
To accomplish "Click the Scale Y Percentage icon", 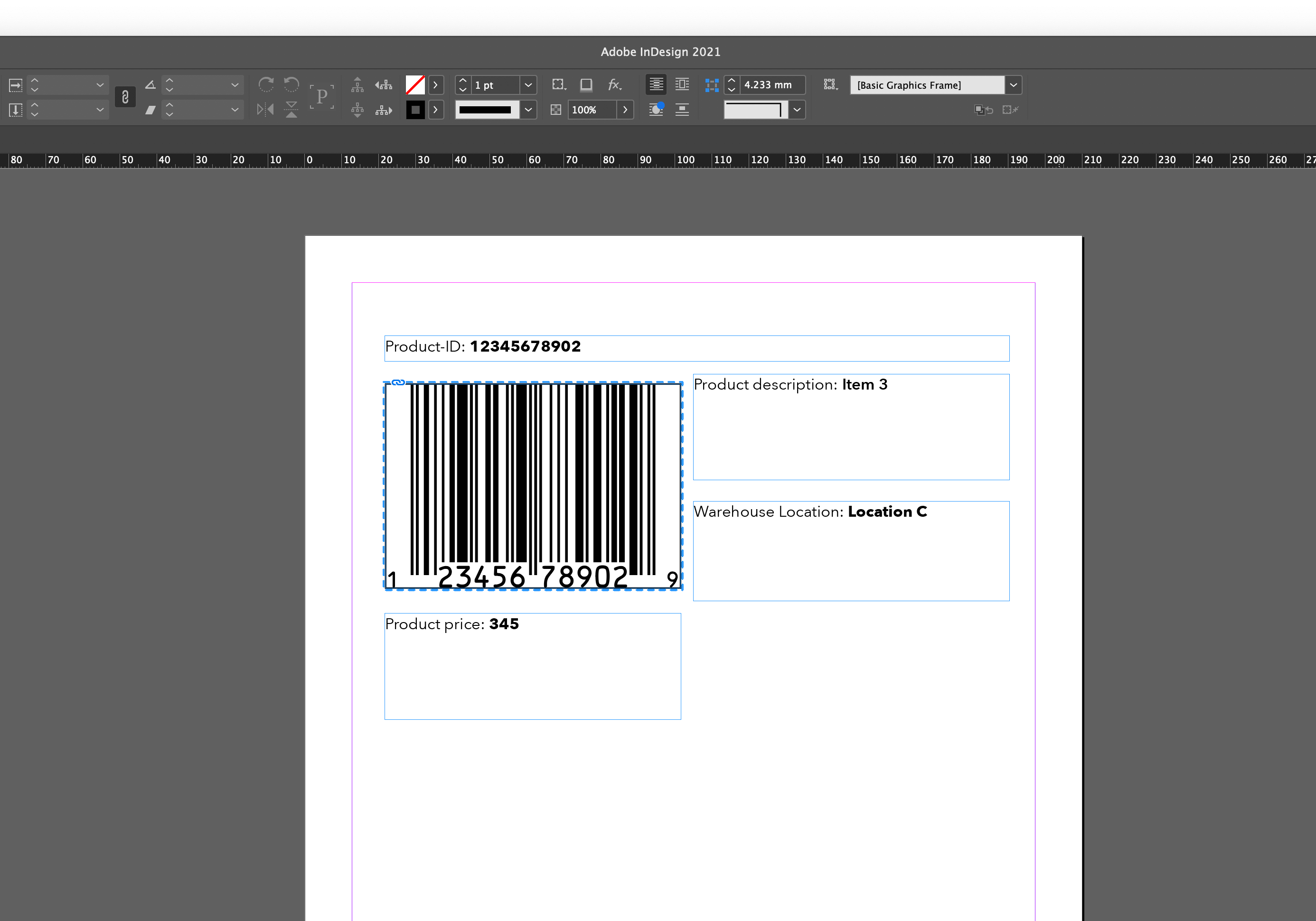I will 16,110.
